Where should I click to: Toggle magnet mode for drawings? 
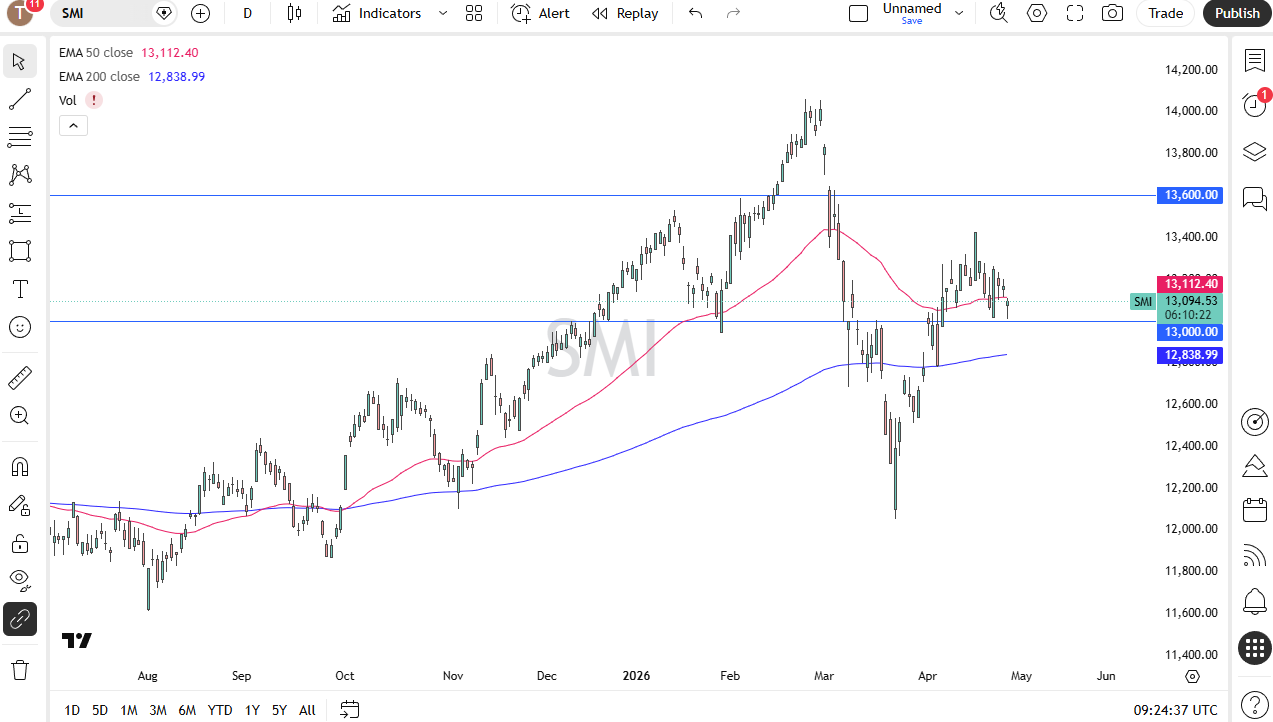19,467
